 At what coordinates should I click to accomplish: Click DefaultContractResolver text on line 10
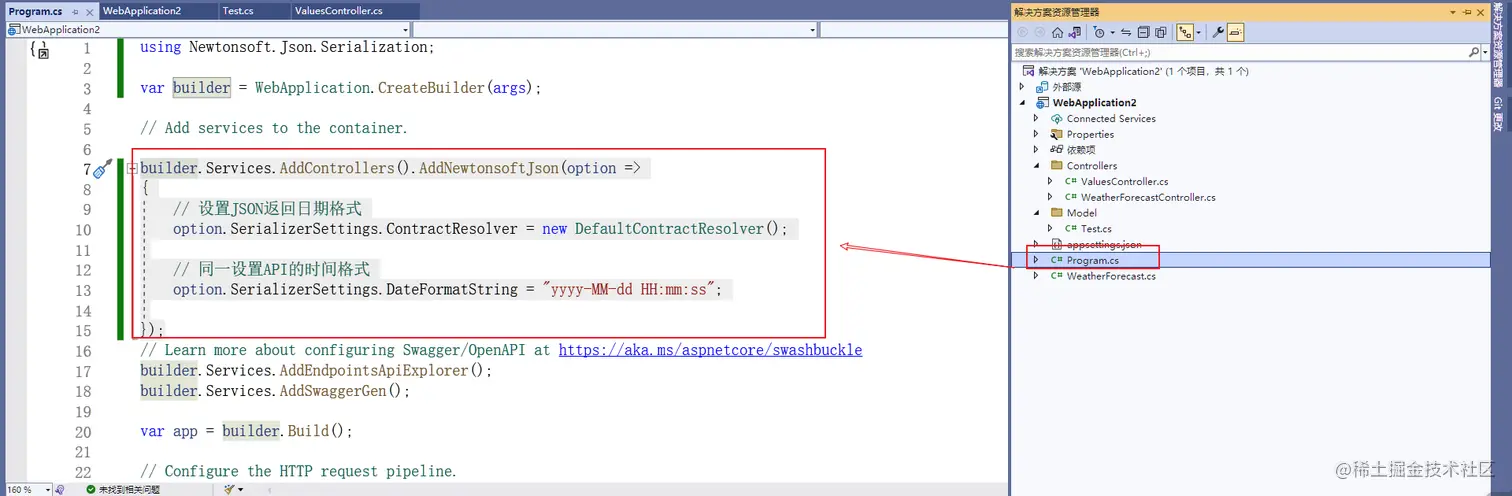(669, 229)
